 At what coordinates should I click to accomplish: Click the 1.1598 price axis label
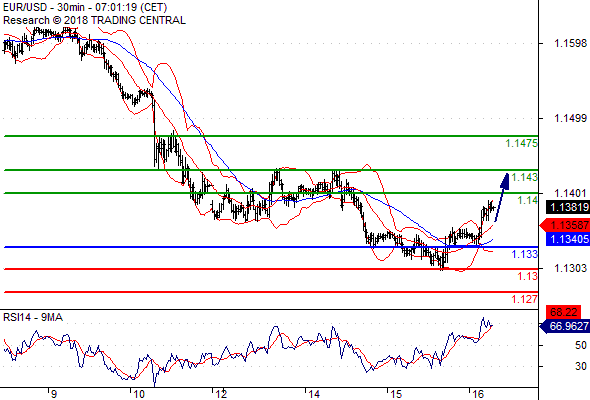coord(570,43)
